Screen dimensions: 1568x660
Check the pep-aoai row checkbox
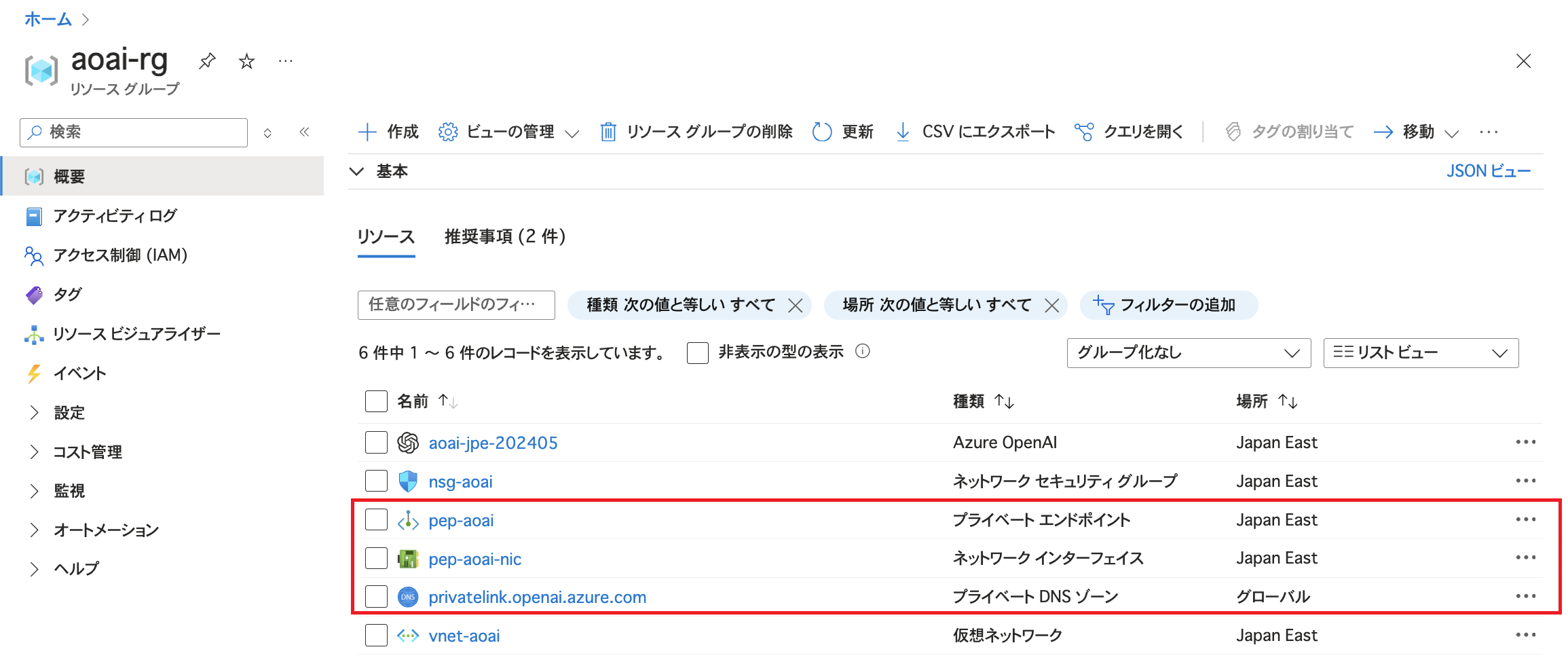click(x=376, y=520)
